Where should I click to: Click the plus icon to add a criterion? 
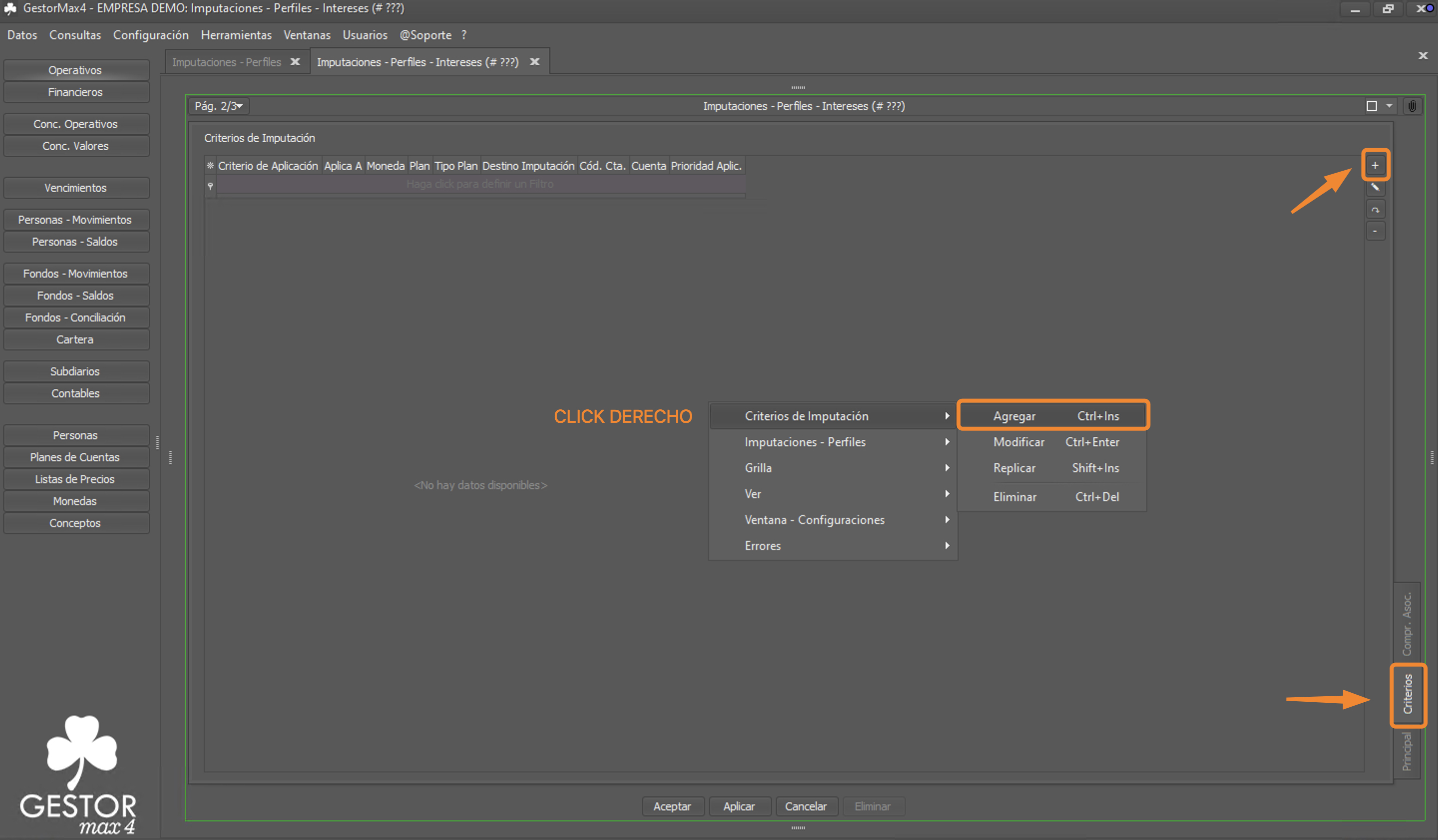pyautogui.click(x=1375, y=165)
